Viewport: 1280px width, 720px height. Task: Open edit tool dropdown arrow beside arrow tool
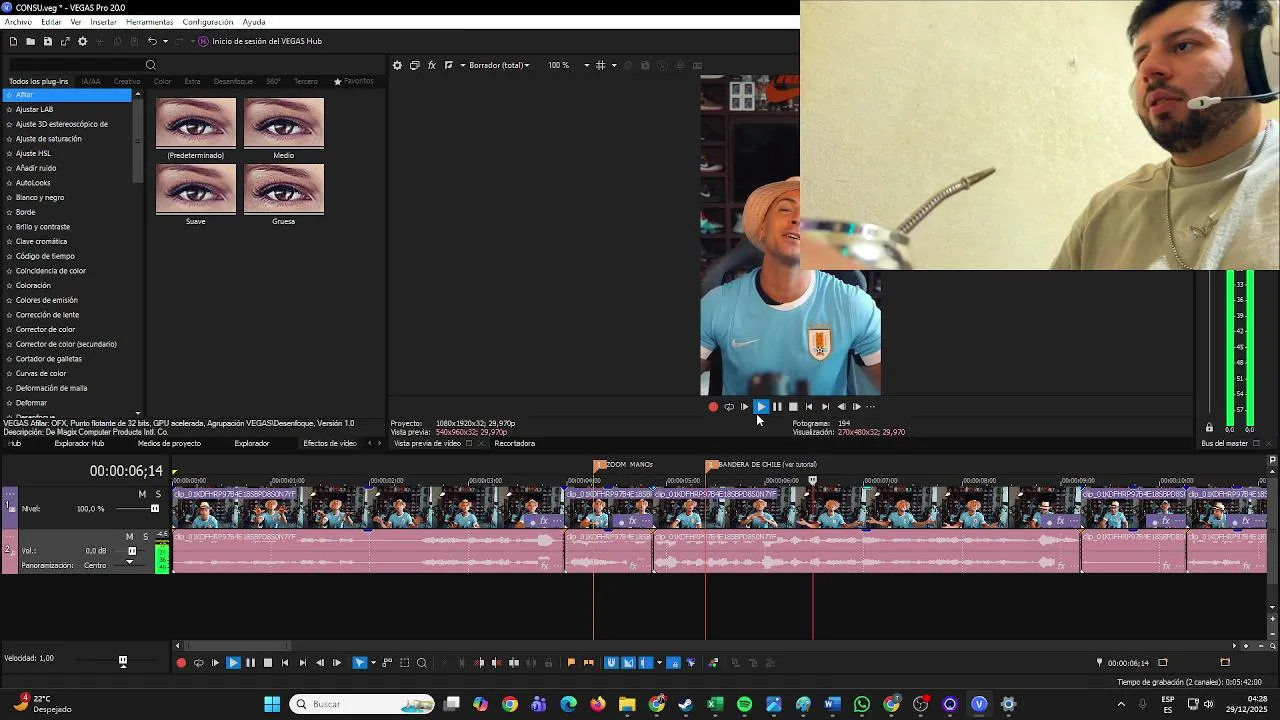coord(373,663)
